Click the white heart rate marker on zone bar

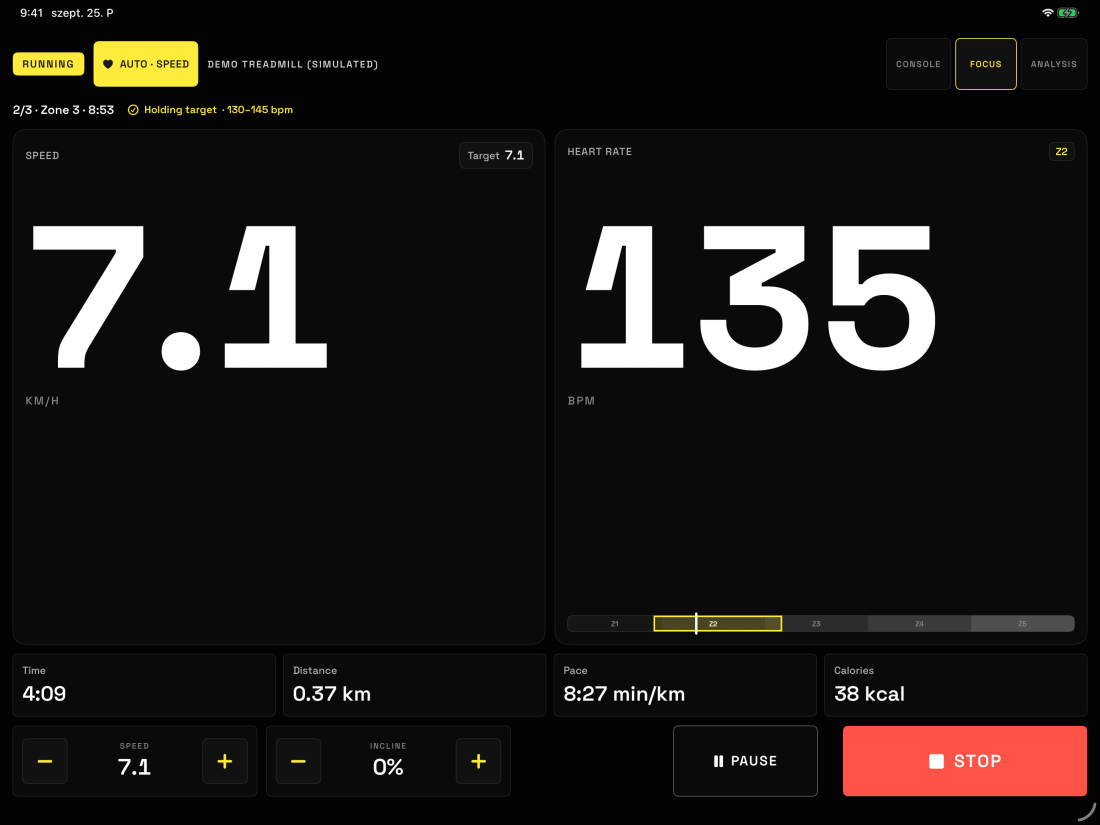point(696,624)
